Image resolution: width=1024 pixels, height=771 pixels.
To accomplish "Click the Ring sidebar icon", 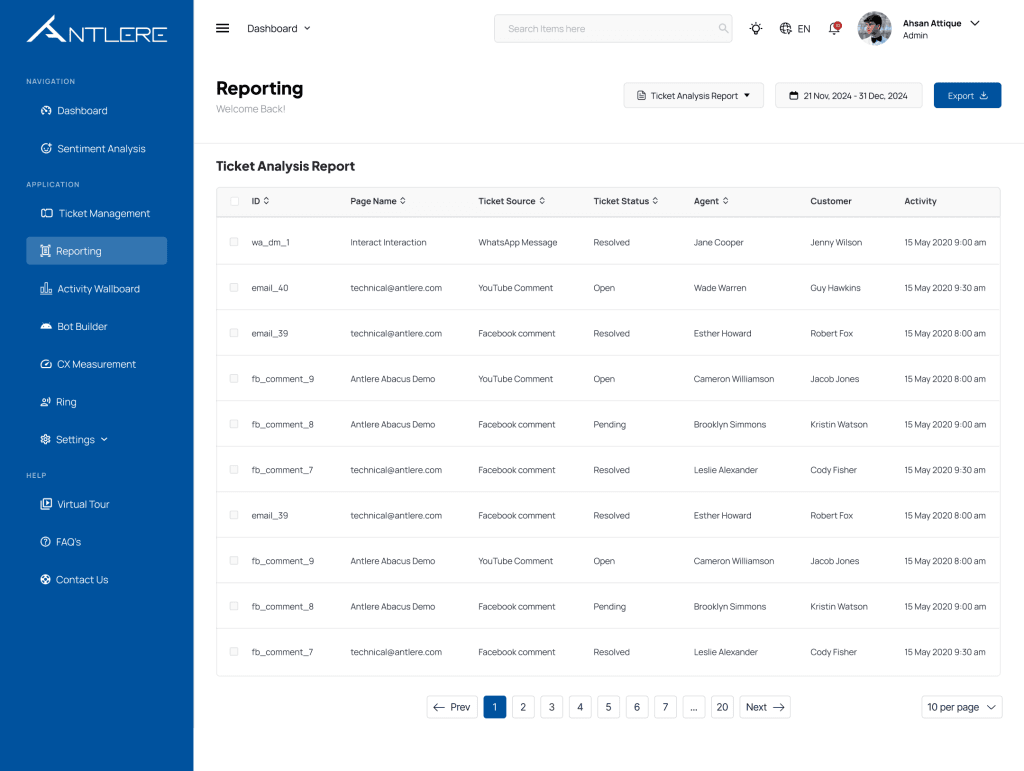I will (x=45, y=401).
